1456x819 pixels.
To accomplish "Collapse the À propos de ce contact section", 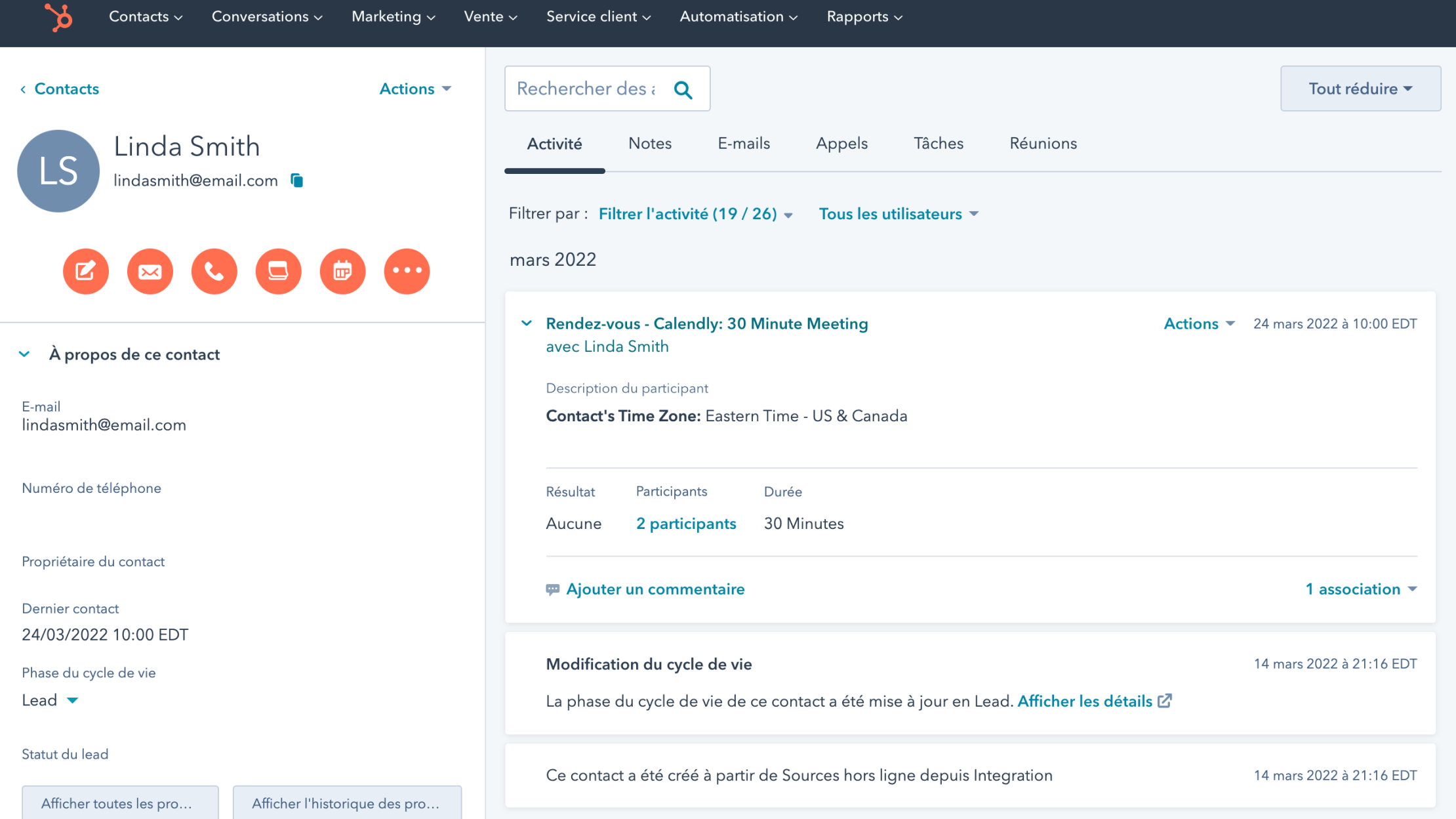I will click(24, 354).
